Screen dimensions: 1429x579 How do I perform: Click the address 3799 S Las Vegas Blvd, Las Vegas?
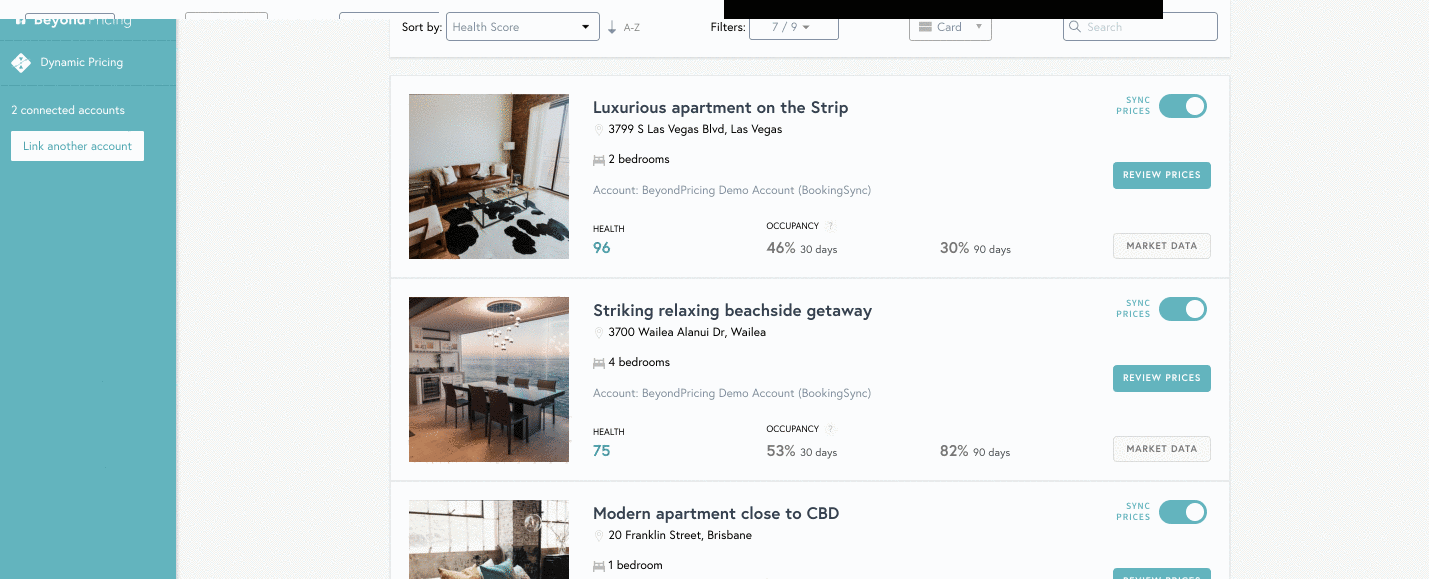(695, 129)
